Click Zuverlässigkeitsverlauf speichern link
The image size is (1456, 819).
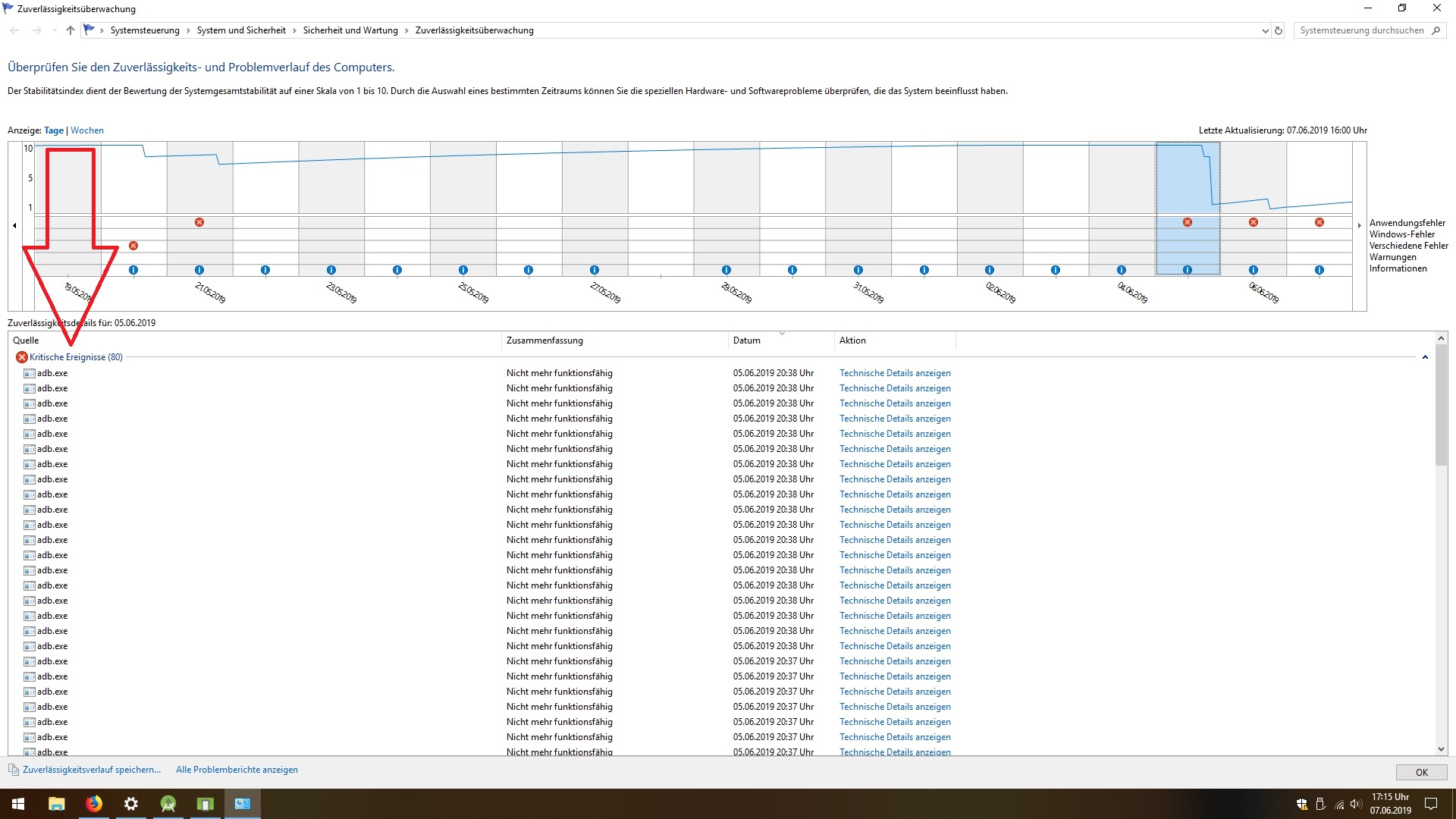(x=92, y=770)
